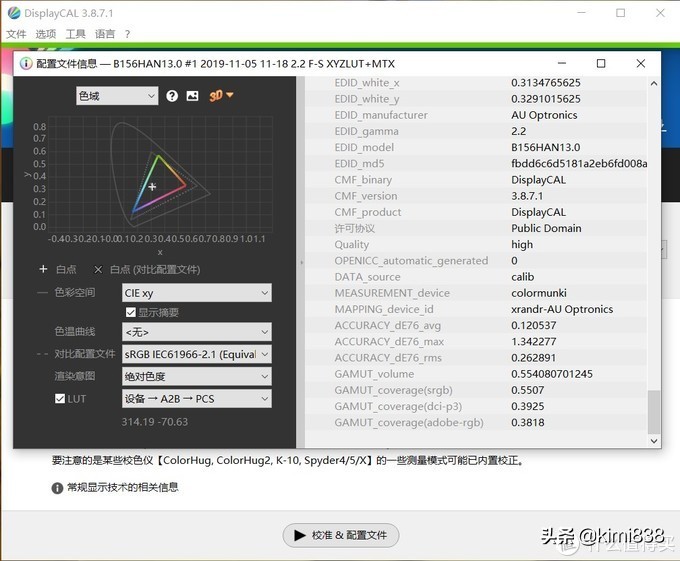Click the save image icon
680x561 pixels.
point(193,96)
